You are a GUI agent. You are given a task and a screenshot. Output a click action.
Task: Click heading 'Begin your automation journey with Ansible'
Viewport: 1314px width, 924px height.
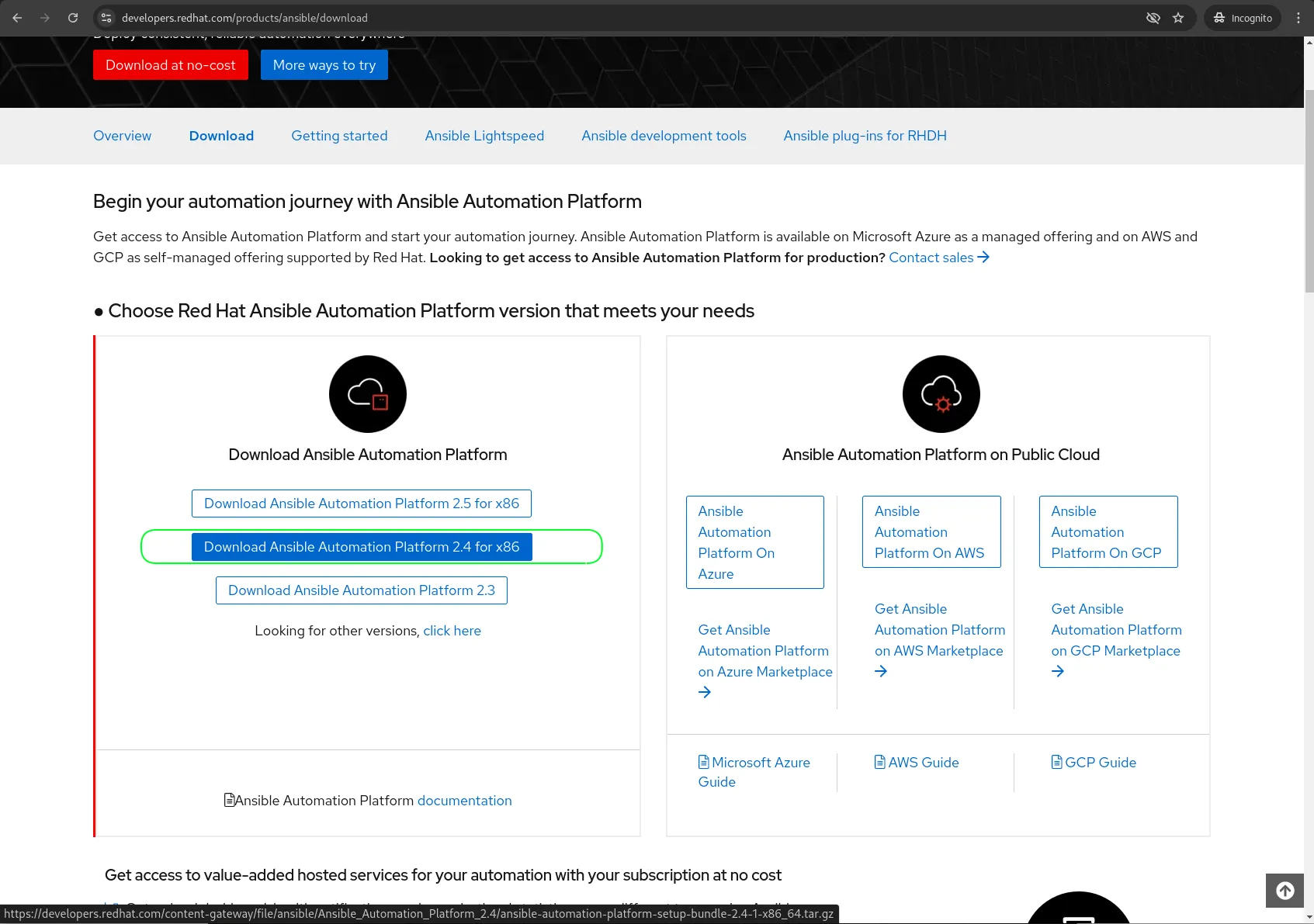point(367,202)
